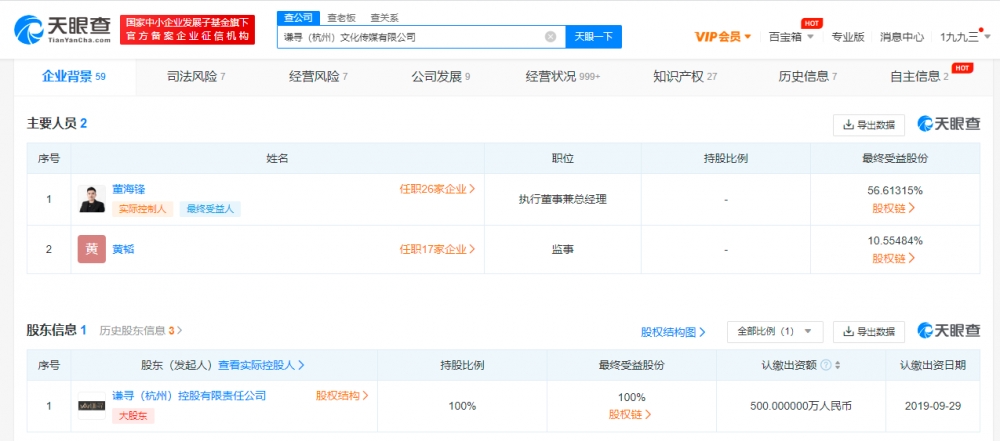The width and height of the screenshot is (1000, 441).
Task: Open 董海锋 profile name link
Action: tap(129, 190)
